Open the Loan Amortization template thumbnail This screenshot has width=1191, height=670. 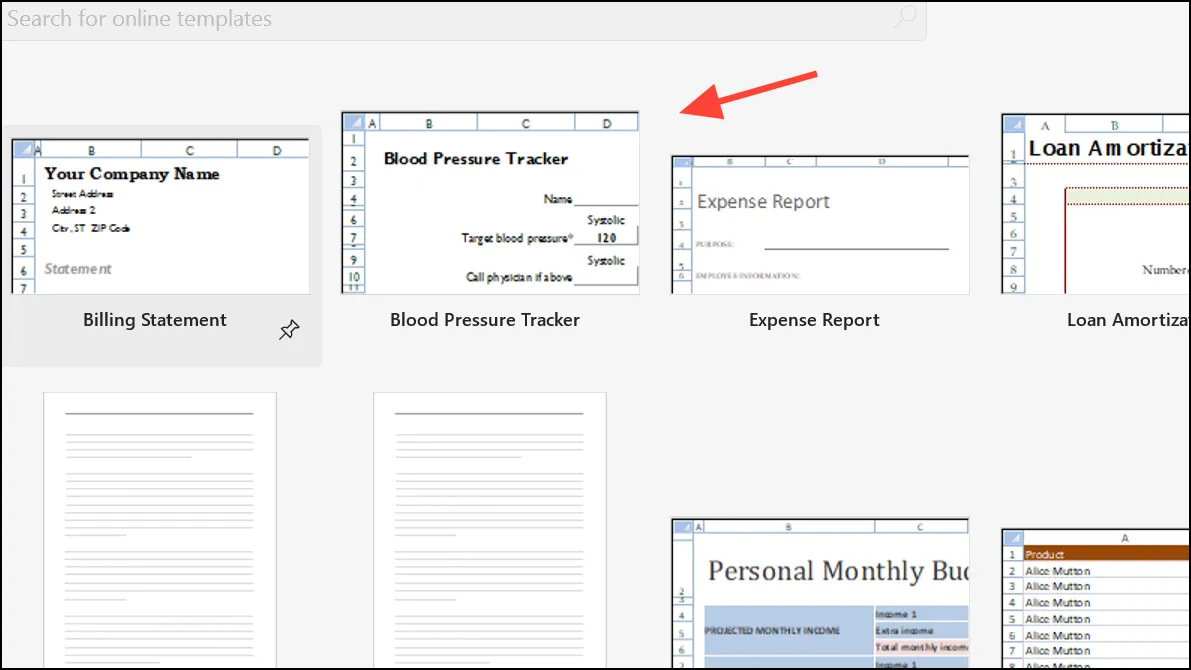click(x=1096, y=204)
